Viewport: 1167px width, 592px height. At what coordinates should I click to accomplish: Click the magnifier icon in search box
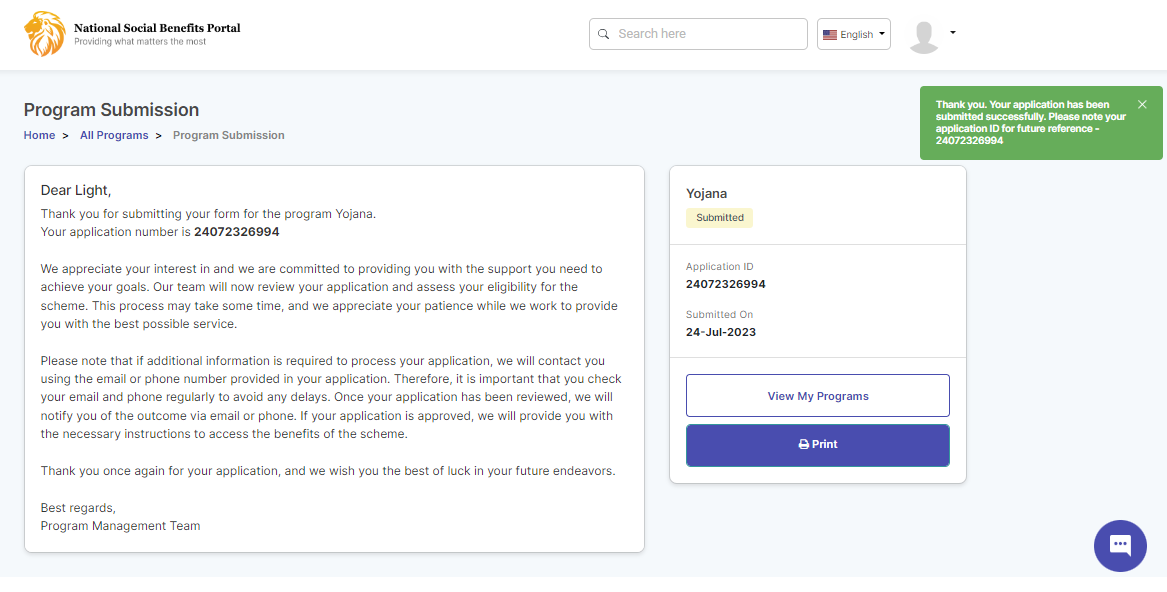(603, 34)
